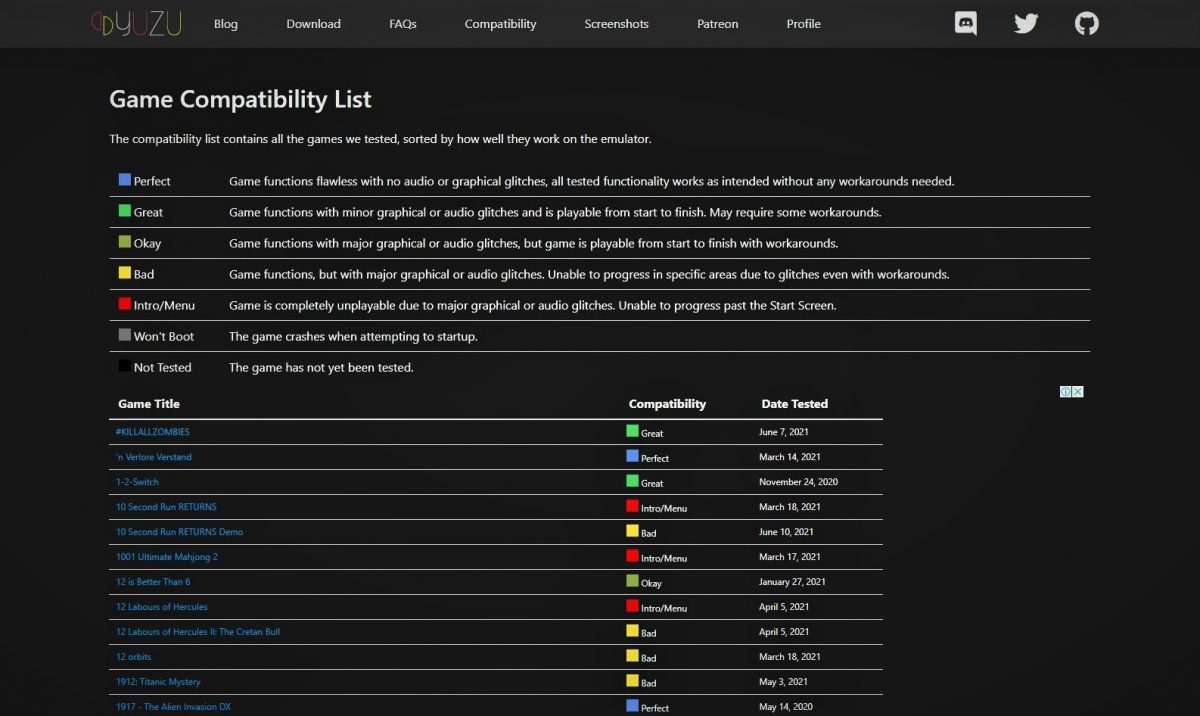The height and width of the screenshot is (716, 1200).
Task: Click Intro/Menu rating for 1001 Ultimate Mahjong 2
Action: [657, 557]
